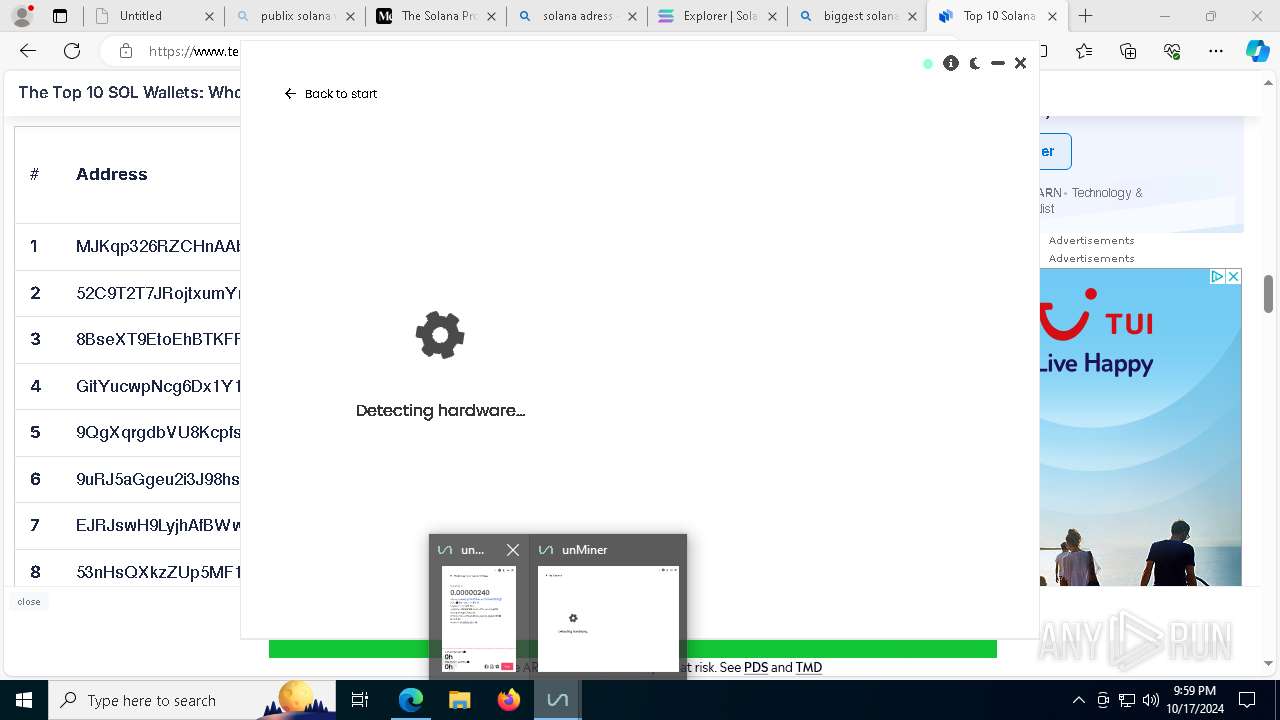
Task: Switch to The Solana Pro tab
Action: click(435, 16)
